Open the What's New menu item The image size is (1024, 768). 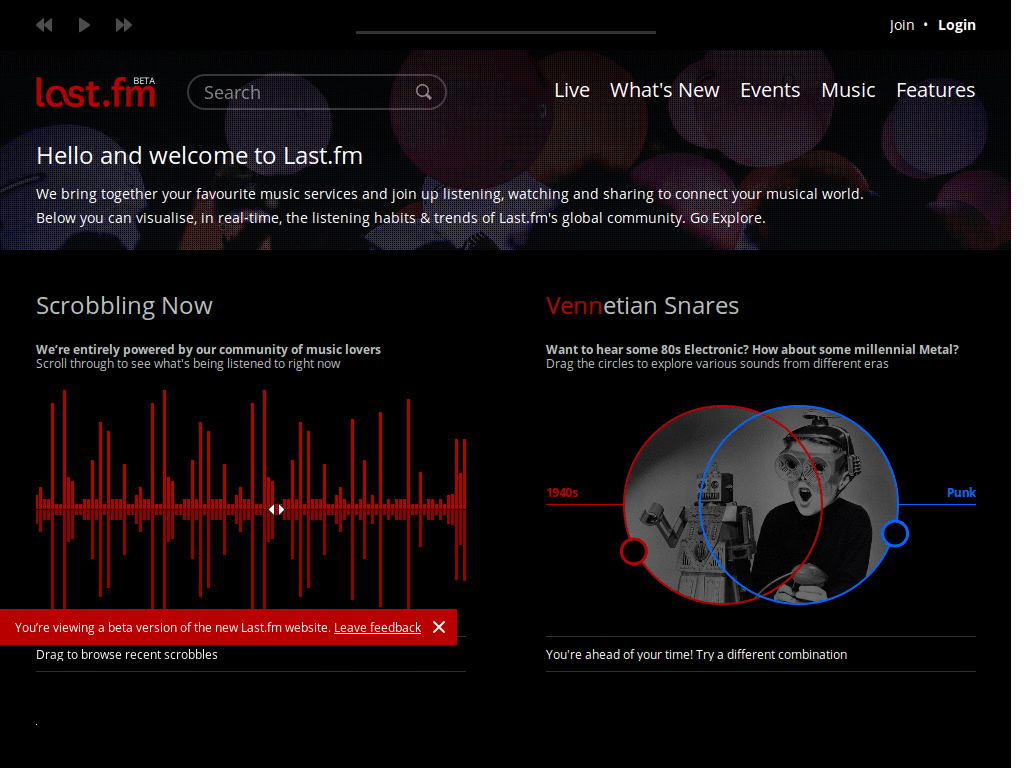tap(664, 90)
